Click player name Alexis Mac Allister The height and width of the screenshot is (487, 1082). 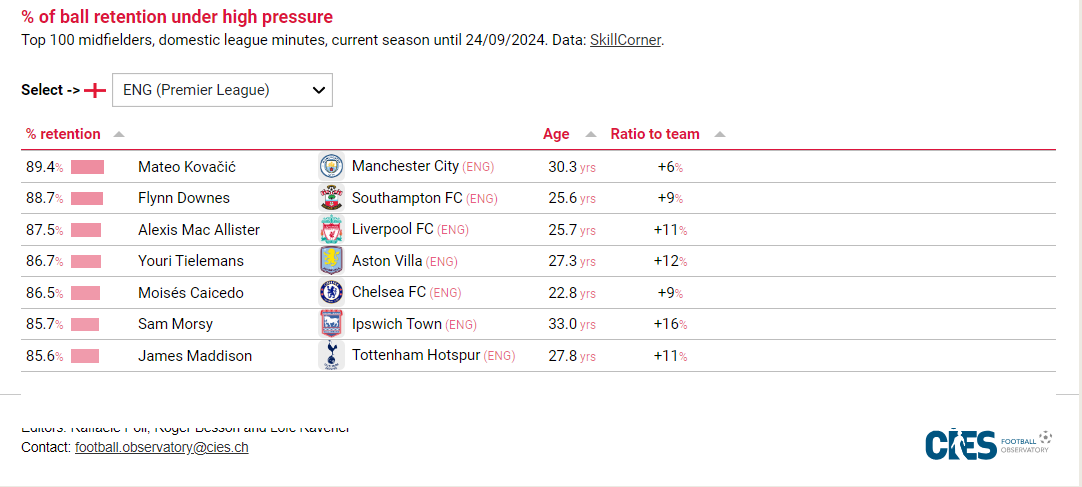[199, 230]
